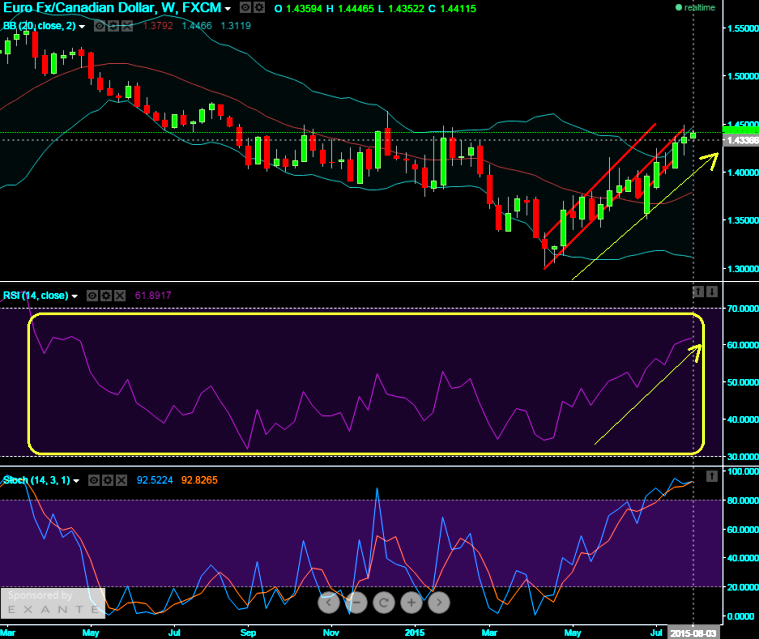The image size is (759, 639).
Task: Move the RSI pane down
Action: click(x=712, y=291)
